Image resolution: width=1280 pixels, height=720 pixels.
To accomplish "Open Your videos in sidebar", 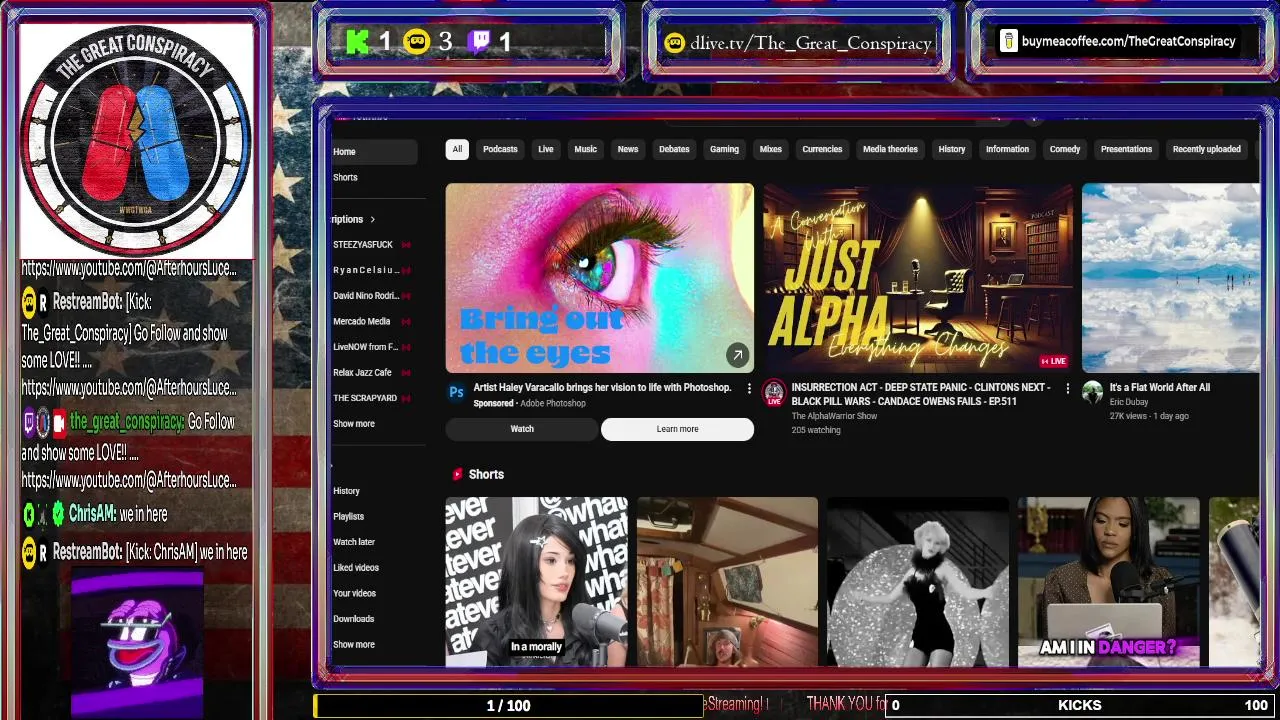I will click(x=354, y=594).
